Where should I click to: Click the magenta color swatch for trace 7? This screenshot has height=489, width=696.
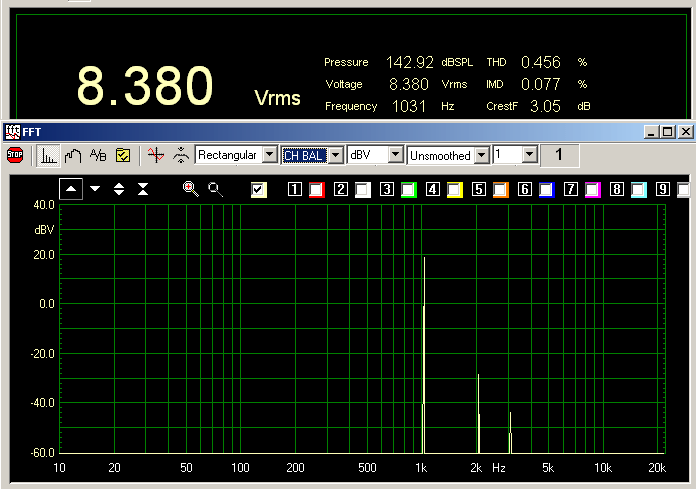click(x=592, y=189)
